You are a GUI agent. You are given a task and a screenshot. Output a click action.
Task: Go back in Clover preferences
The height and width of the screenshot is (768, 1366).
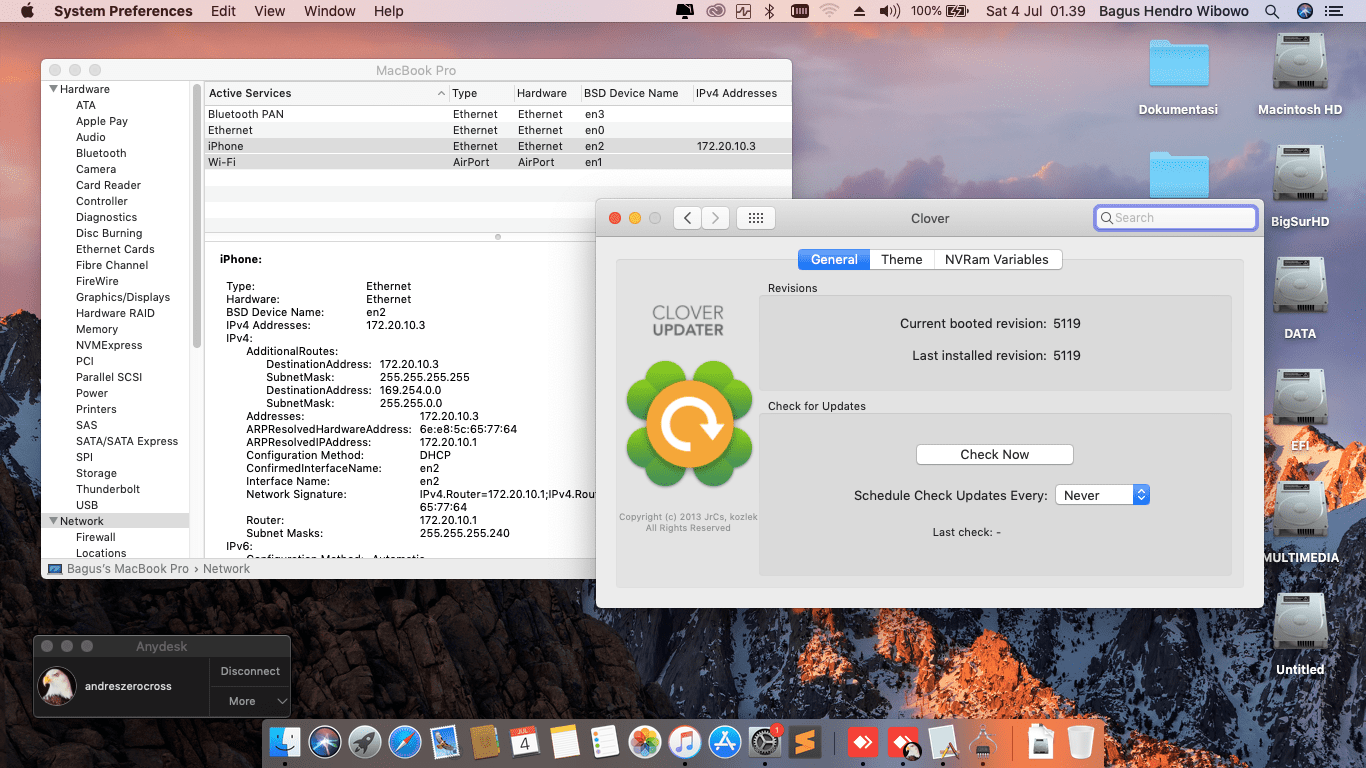(x=687, y=218)
